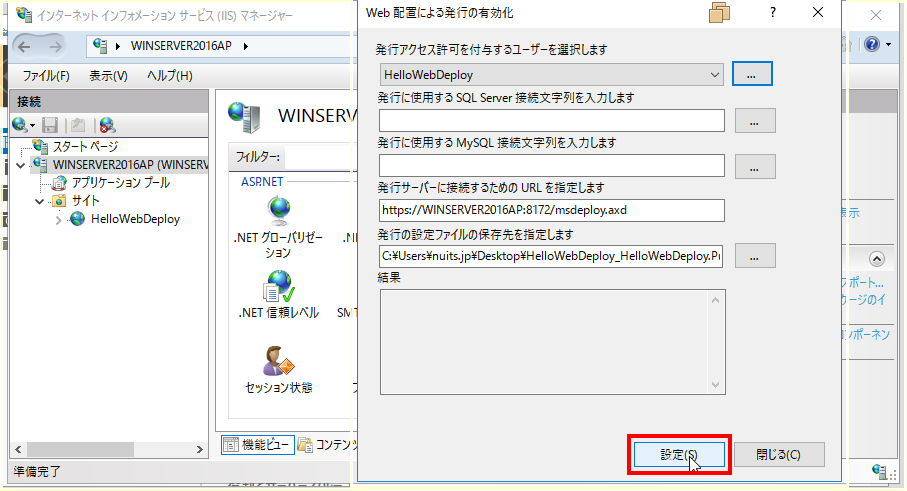The height and width of the screenshot is (491, 907).
Task: Click the SQL Server connection string input field
Action: [552, 121]
